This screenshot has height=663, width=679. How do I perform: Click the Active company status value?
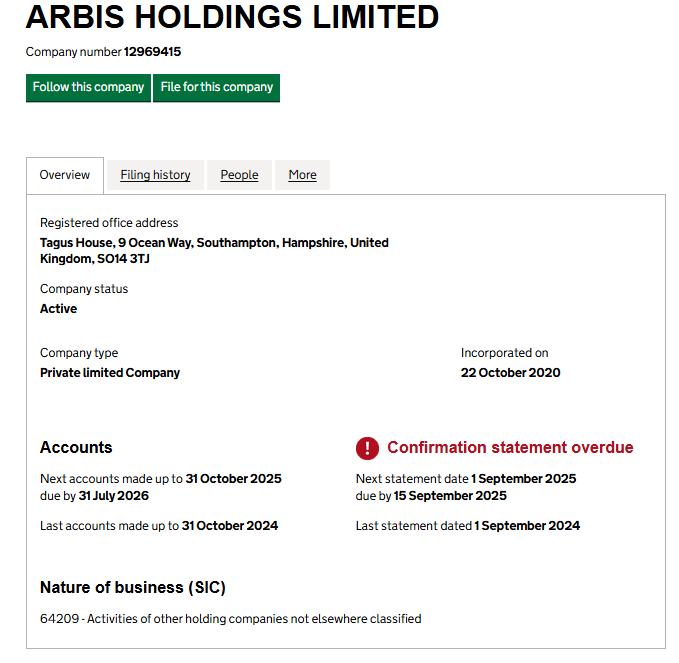58,309
